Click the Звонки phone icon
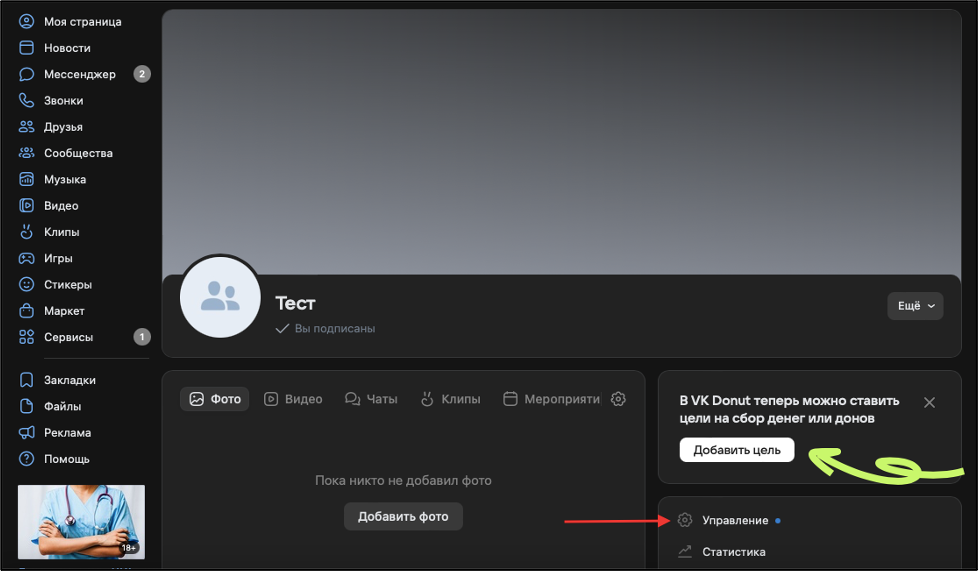Viewport: 979px width, 572px height. click(x=26, y=101)
